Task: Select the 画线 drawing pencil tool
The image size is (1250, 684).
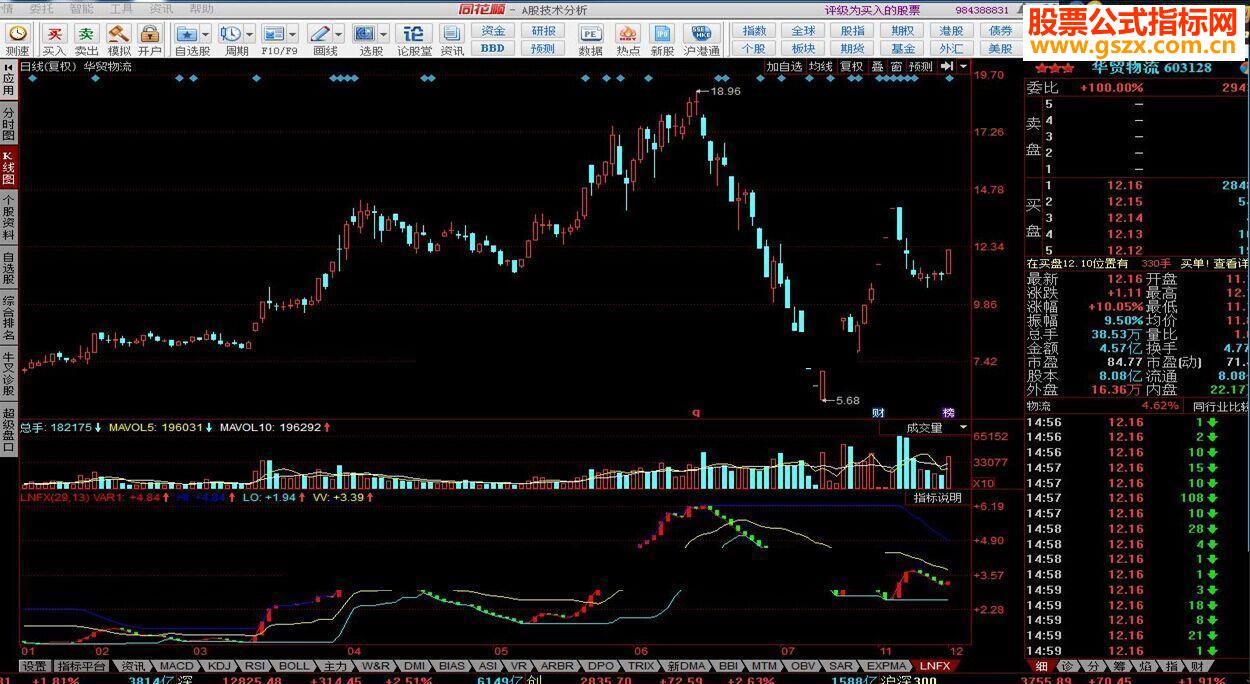Action: pos(320,34)
